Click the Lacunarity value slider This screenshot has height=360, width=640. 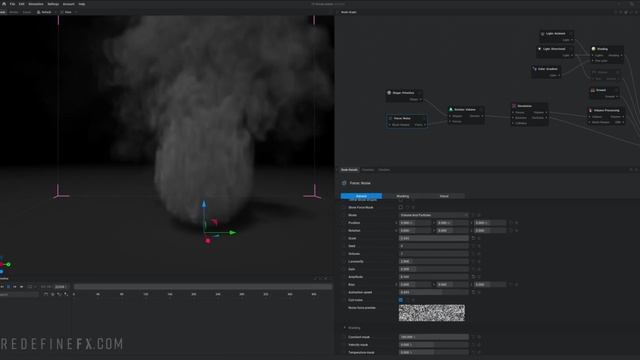tap(433, 261)
